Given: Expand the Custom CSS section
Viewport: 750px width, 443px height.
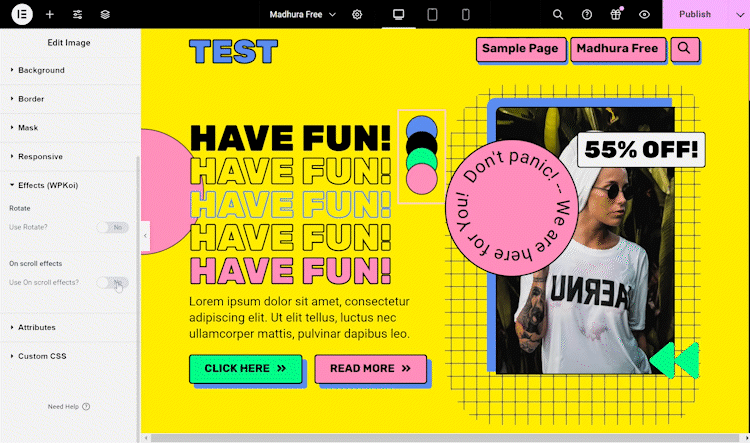Looking at the screenshot, I should pos(70,356).
